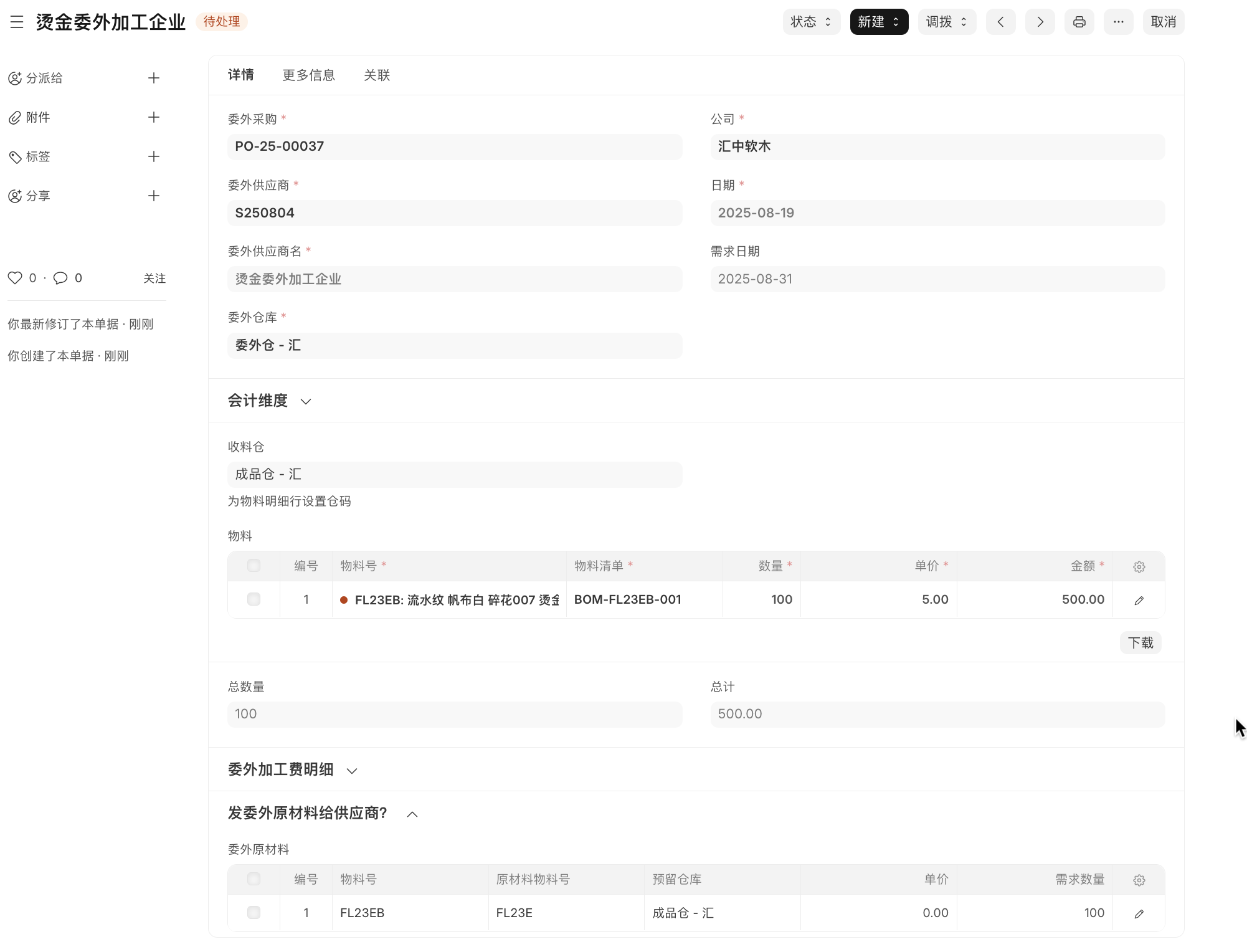This screenshot has width=1247, height=952.
Task: Open the three-dots more options menu
Action: coord(1118,22)
